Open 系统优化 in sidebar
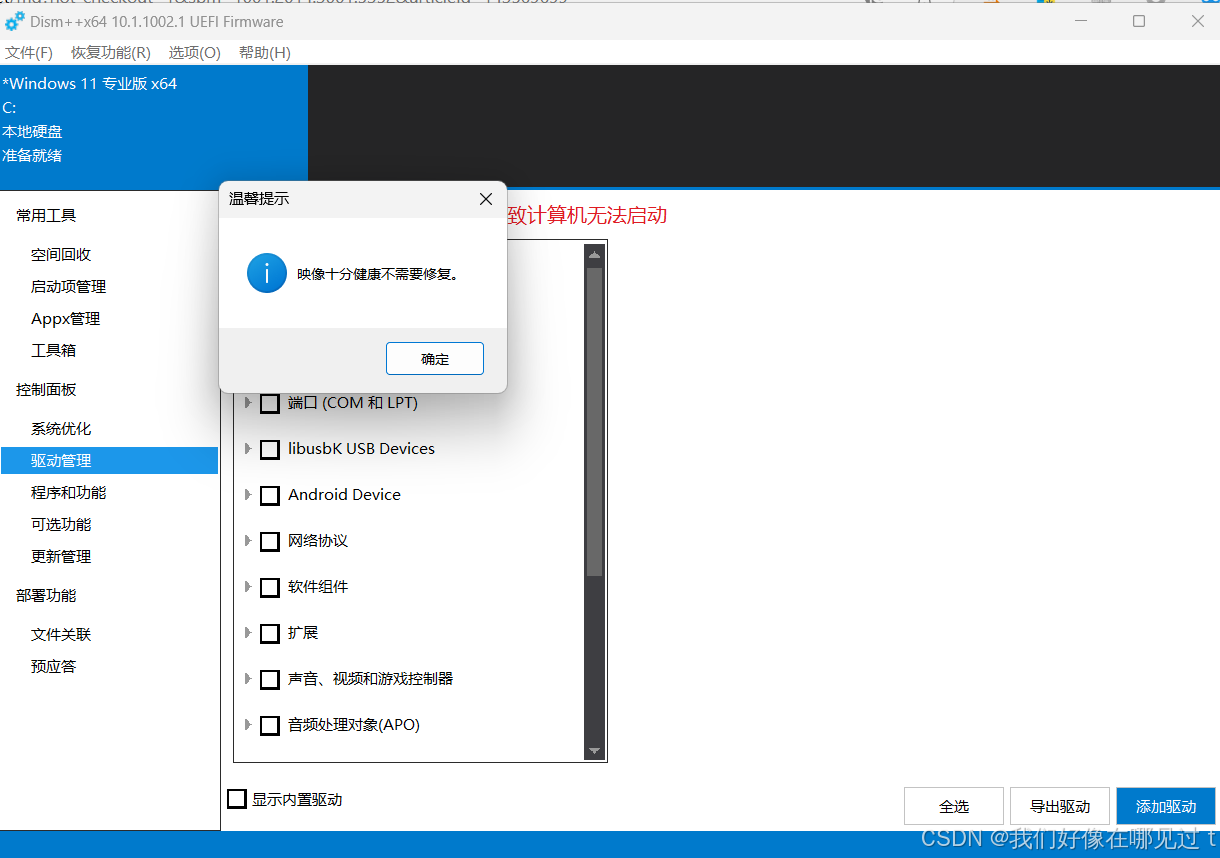This screenshot has height=858, width=1220. [x=61, y=429]
